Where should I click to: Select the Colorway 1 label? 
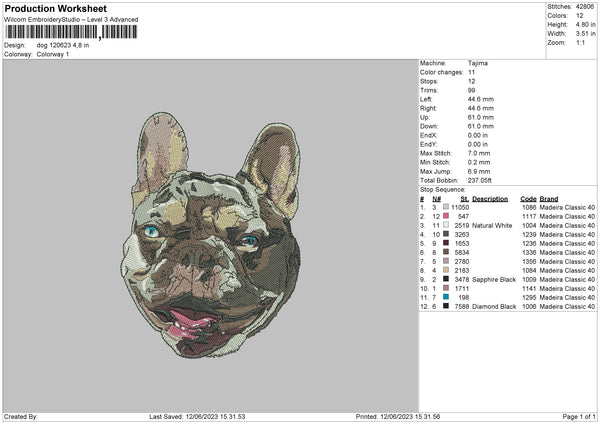(52, 53)
